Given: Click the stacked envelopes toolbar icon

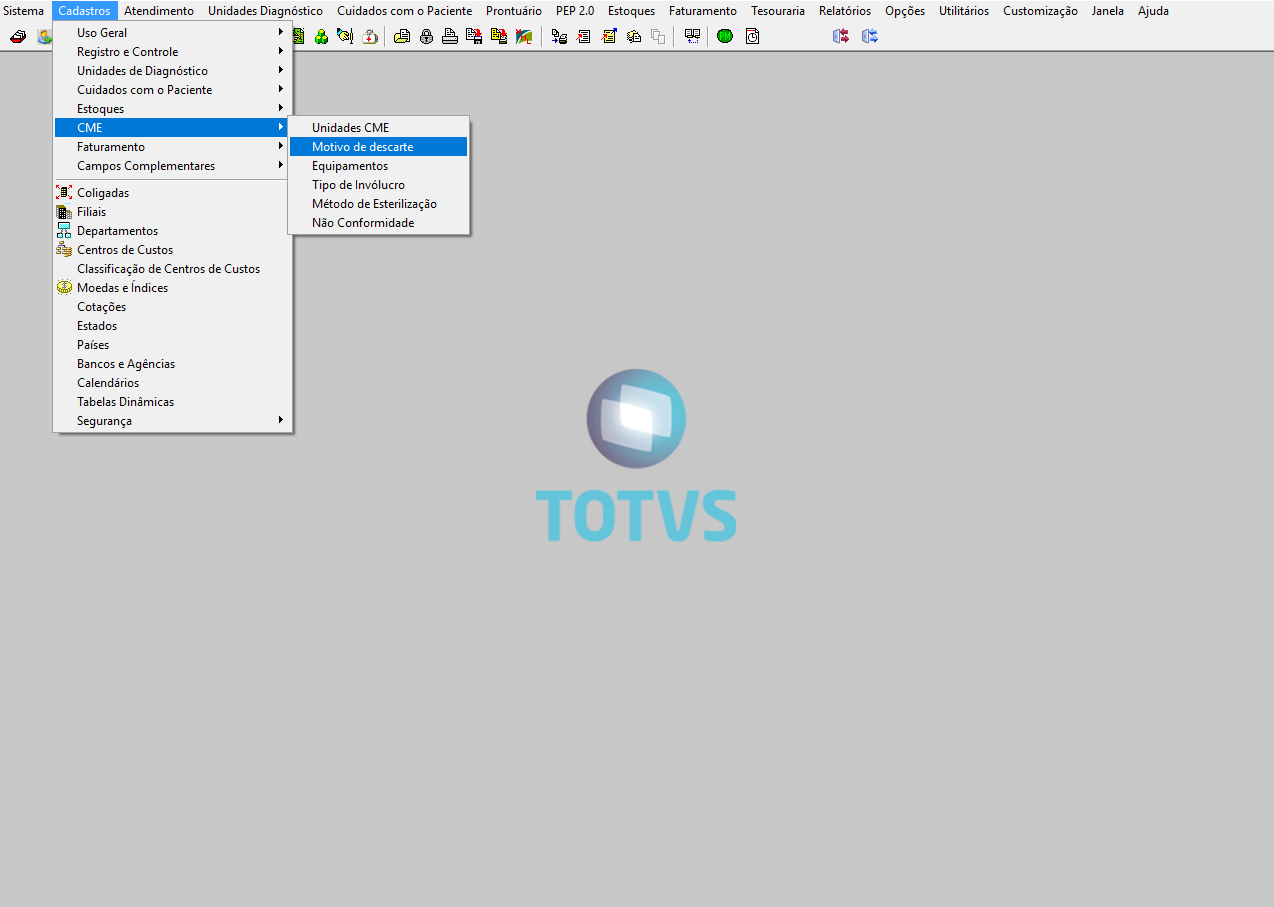Looking at the screenshot, I should [634, 36].
